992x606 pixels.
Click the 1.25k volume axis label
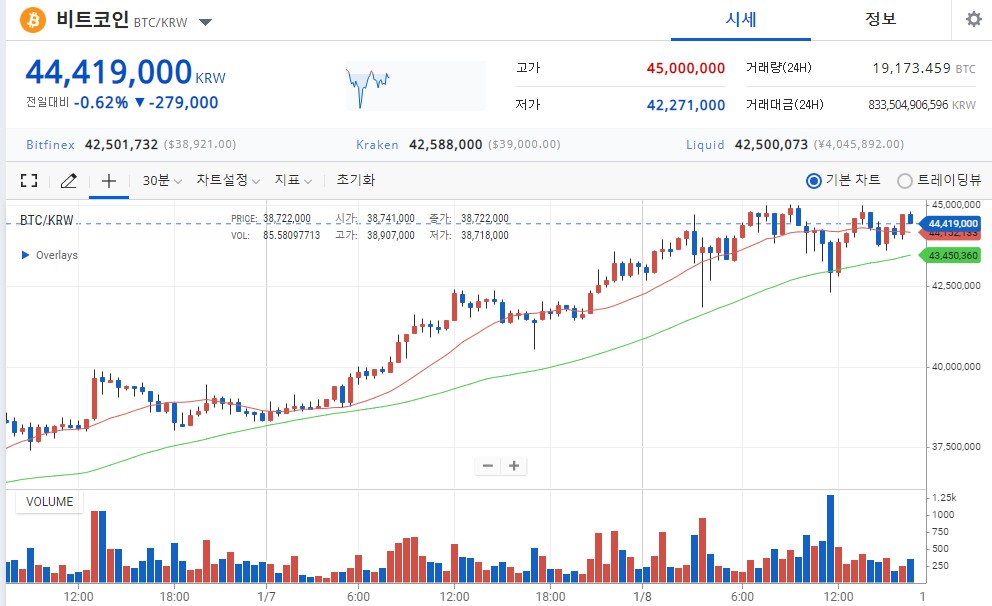(945, 498)
